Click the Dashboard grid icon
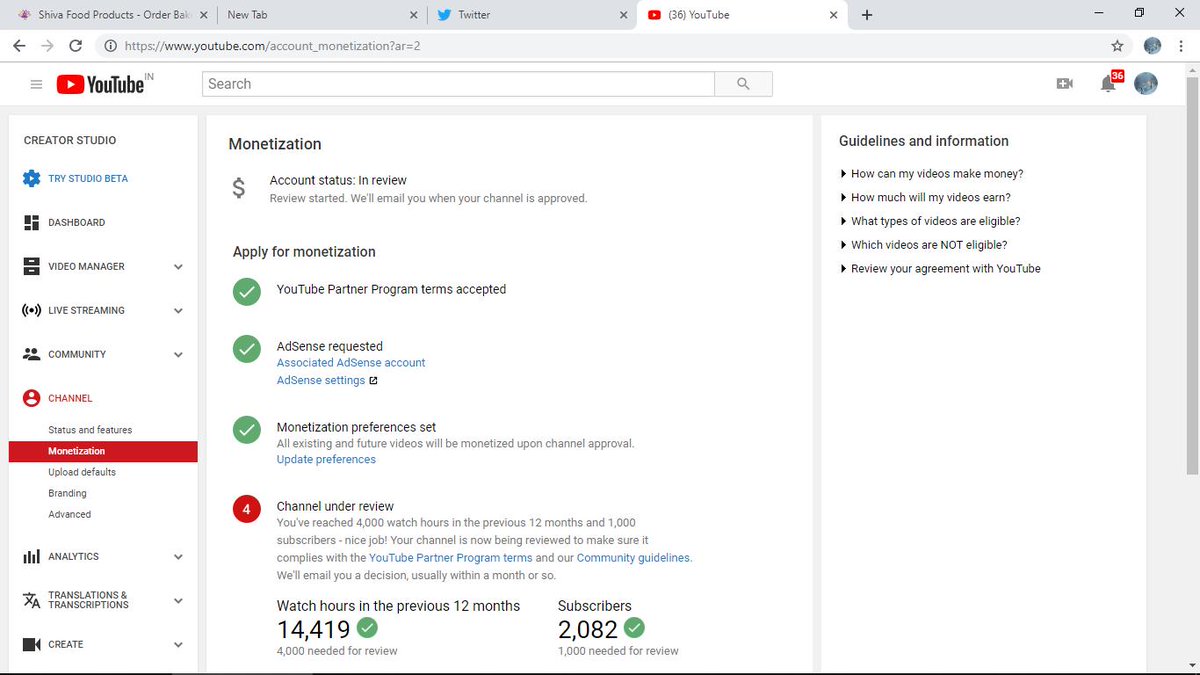This screenshot has height=675, width=1200. pos(31,223)
